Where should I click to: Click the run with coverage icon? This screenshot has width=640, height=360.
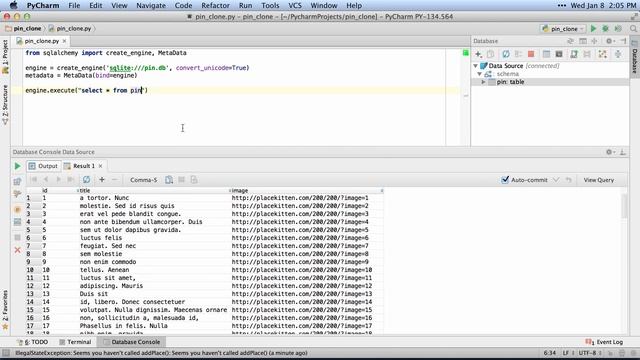pyautogui.click(x=618, y=29)
